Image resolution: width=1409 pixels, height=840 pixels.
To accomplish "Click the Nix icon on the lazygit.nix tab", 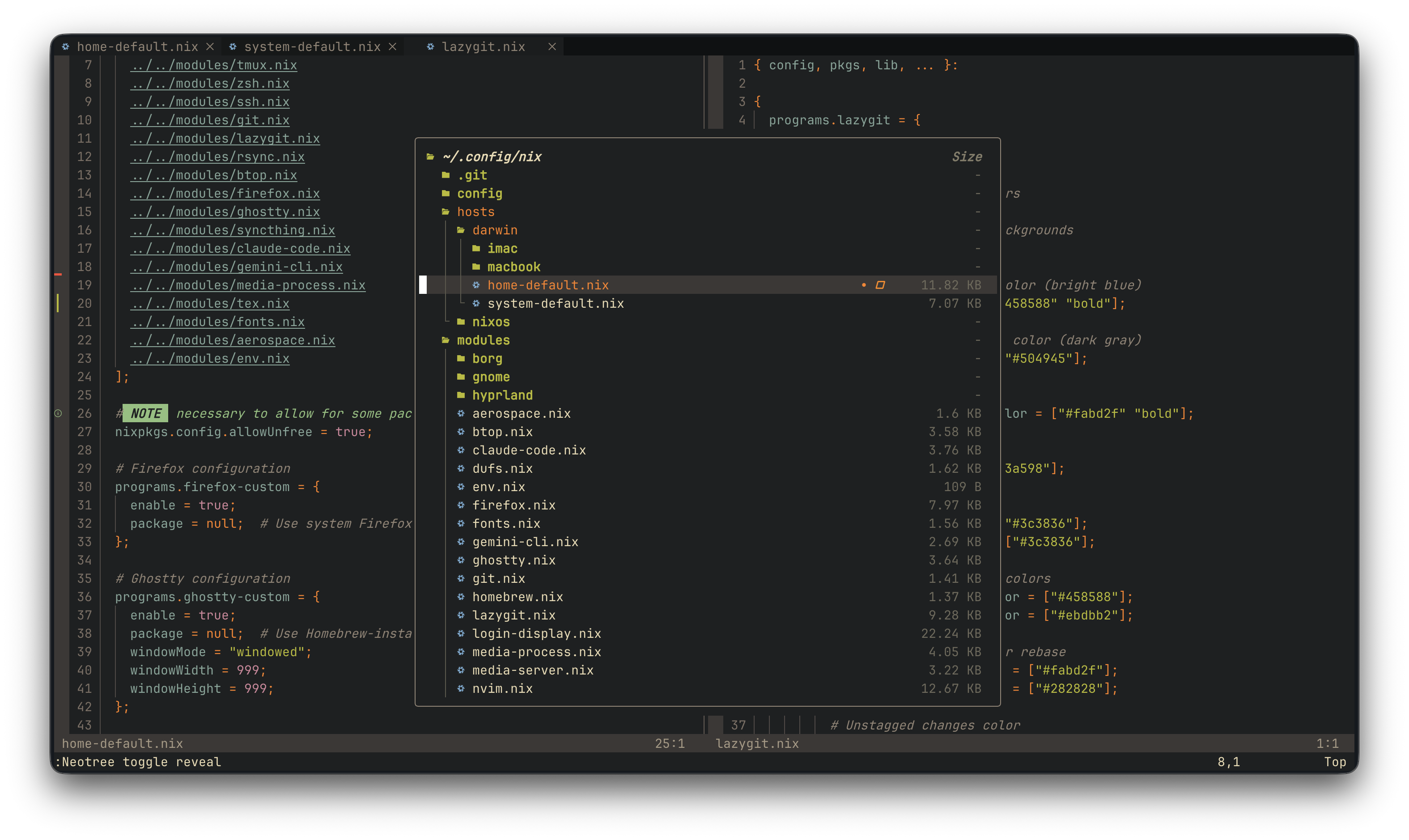I will pos(430,47).
